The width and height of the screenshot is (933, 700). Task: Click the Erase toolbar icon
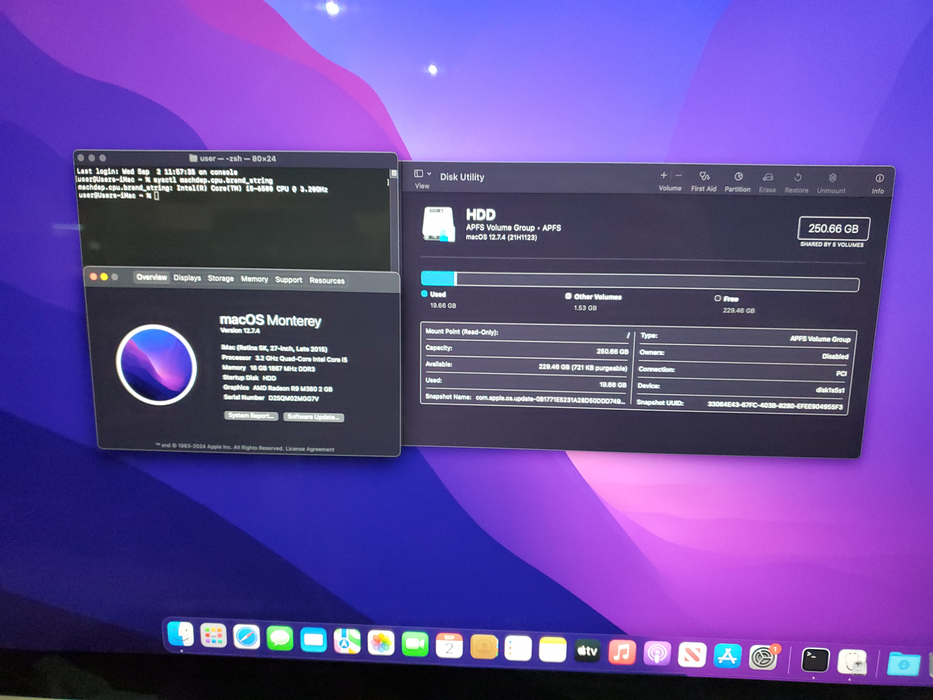768,177
